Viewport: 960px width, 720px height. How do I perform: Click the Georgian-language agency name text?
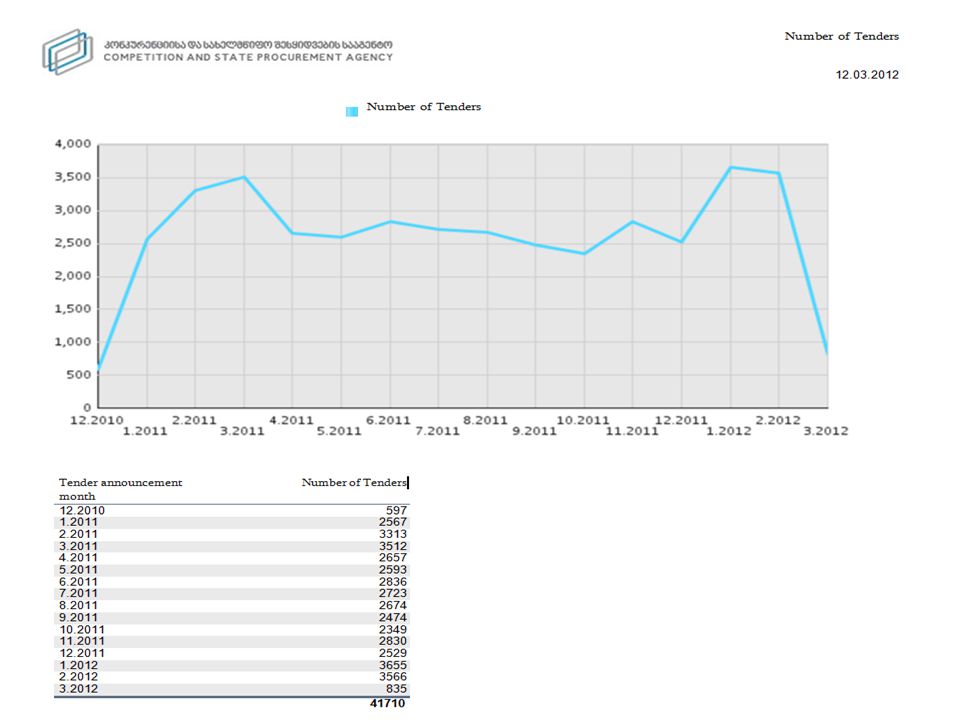point(248,45)
